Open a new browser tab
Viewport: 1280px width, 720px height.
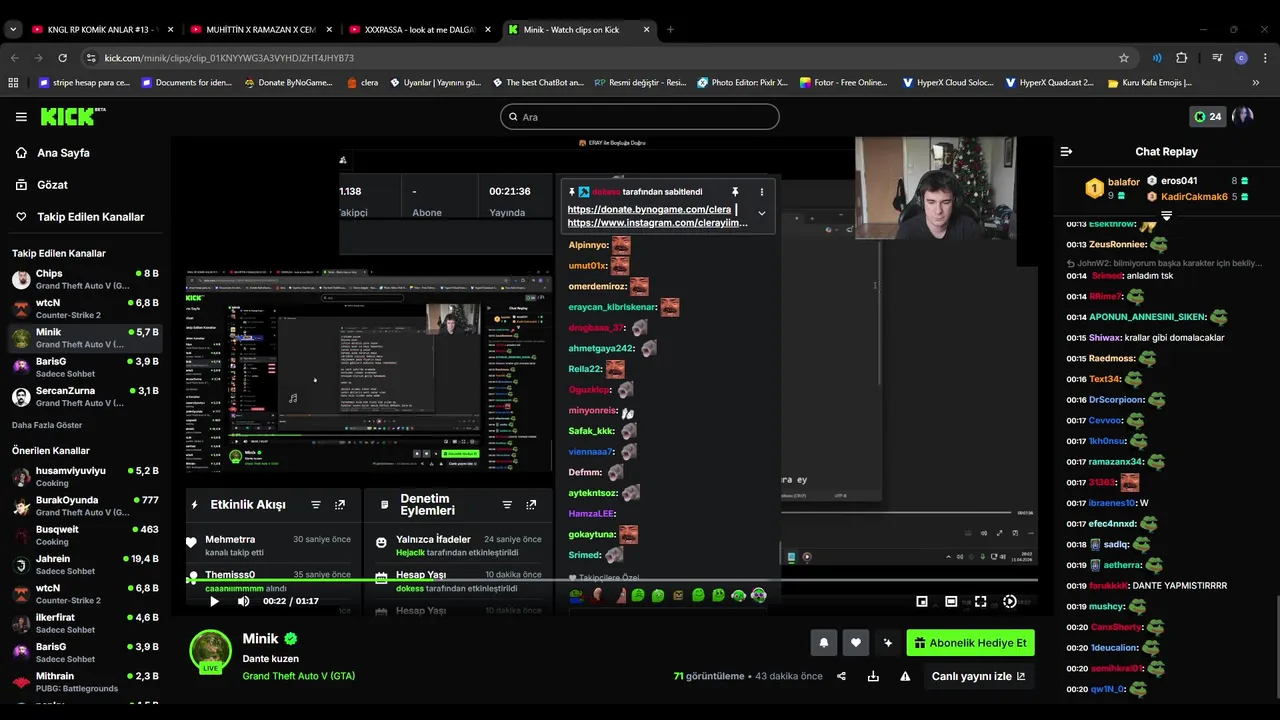point(670,29)
